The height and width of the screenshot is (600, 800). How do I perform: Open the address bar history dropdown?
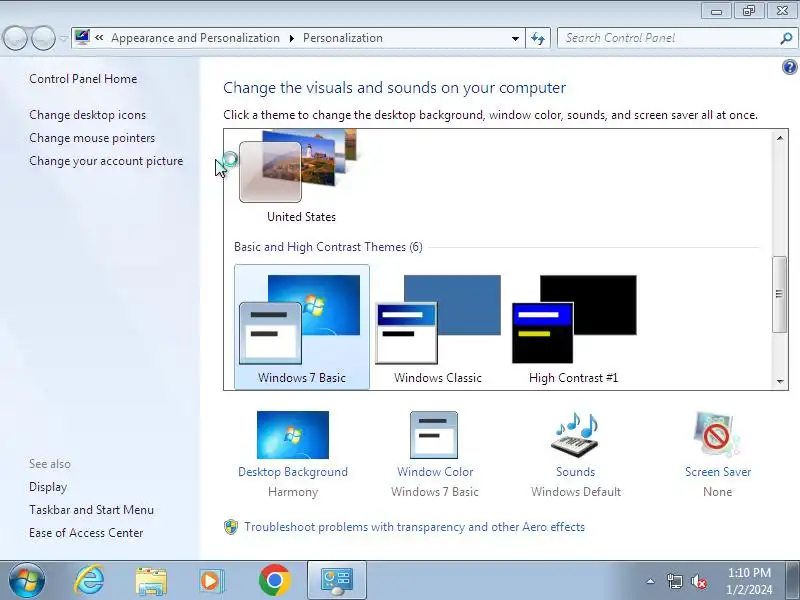(x=515, y=38)
